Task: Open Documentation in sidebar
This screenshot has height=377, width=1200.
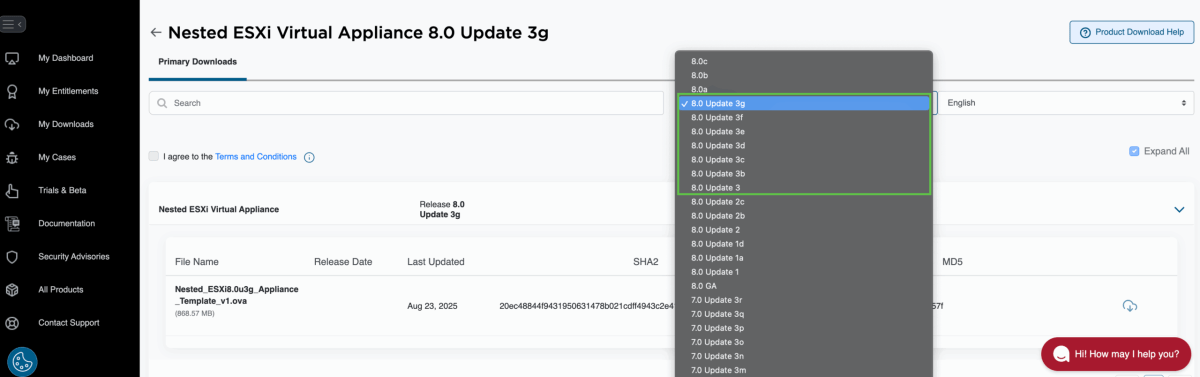Action: (67, 223)
